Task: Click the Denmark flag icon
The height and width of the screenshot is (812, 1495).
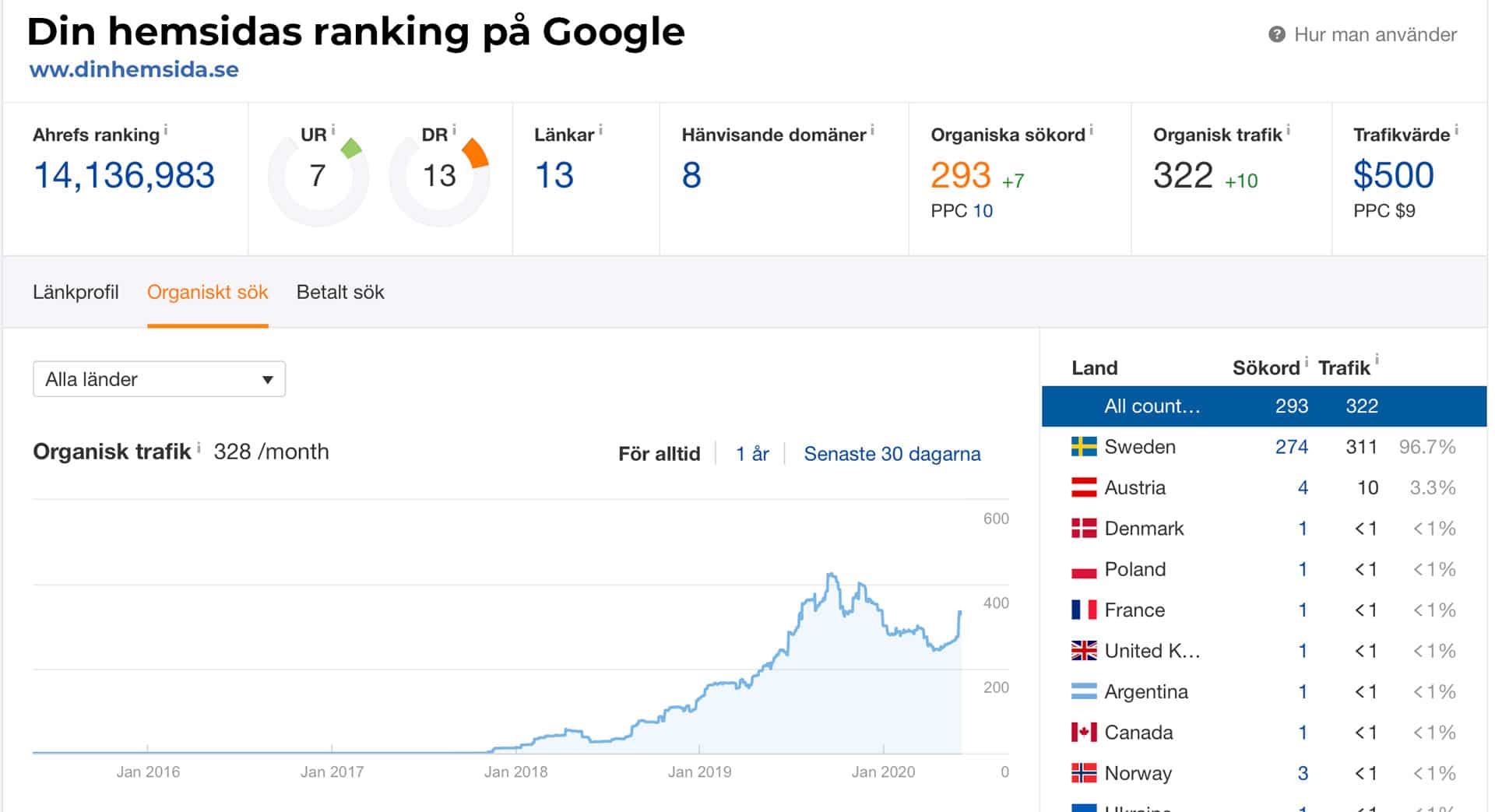Action: 1083,529
